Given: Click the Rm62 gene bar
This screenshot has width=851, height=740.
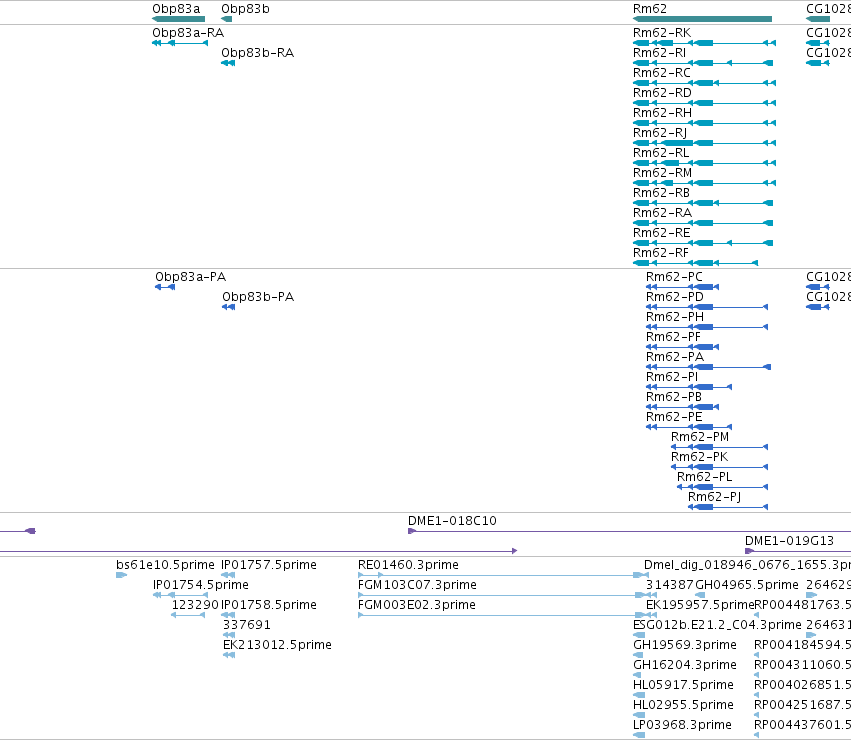Looking at the screenshot, I should point(702,19).
